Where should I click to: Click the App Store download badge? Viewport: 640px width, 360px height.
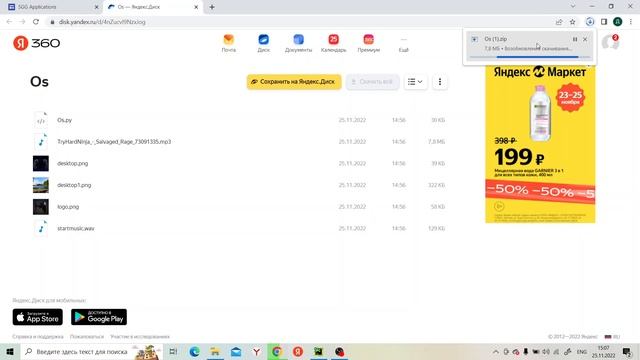[38, 317]
